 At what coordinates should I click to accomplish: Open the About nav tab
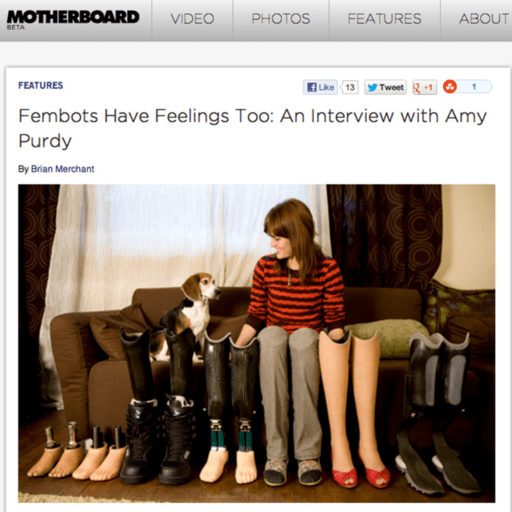point(483,19)
